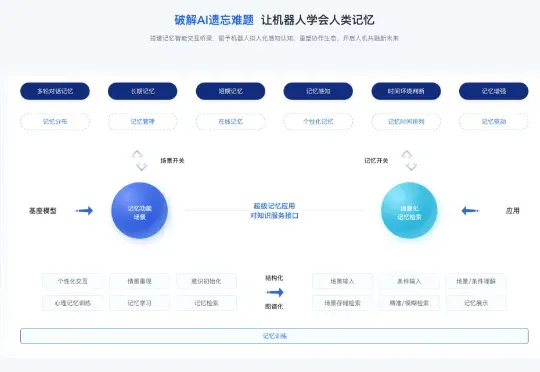Open the 多轮对话记忆 pill button
This screenshot has width=540, height=372.
[55, 91]
